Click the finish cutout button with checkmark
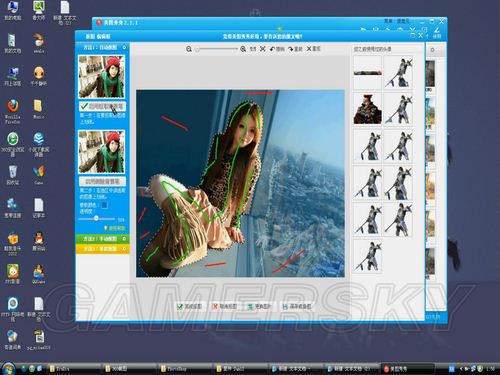 [x=189, y=306]
